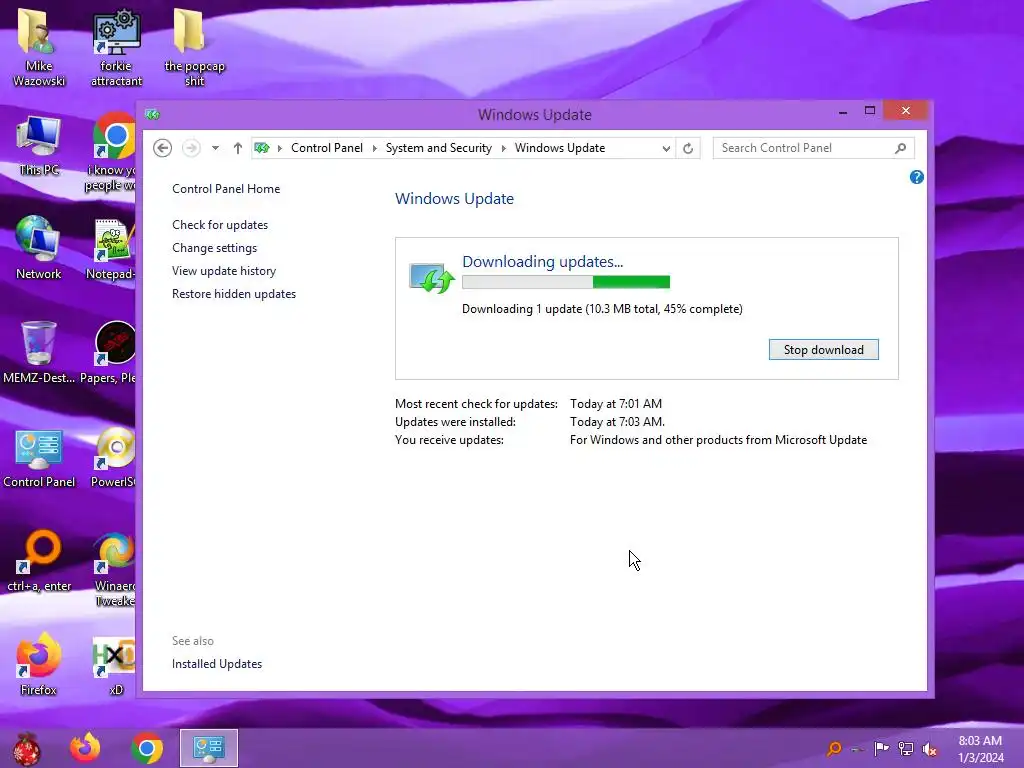Select the Mike Wazowski desktop folder
Viewport: 1024px width, 768px height.
(x=39, y=47)
